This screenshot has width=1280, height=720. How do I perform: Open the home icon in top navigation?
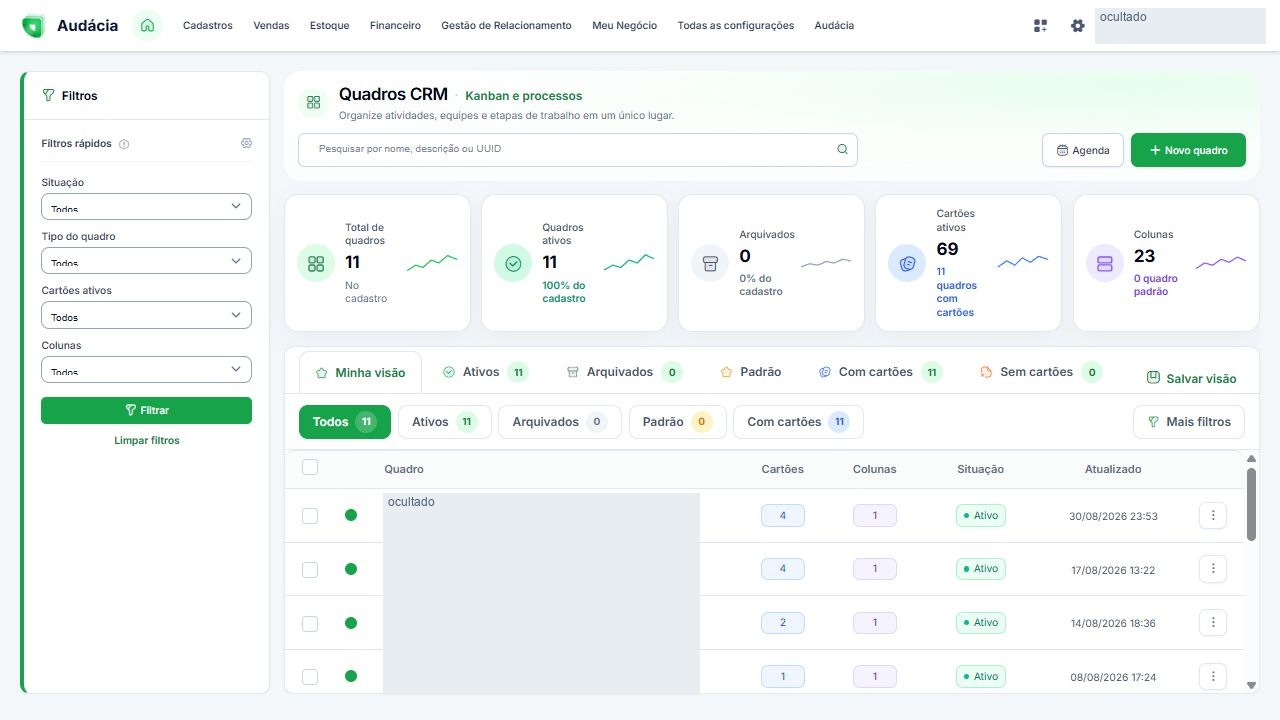tap(147, 25)
